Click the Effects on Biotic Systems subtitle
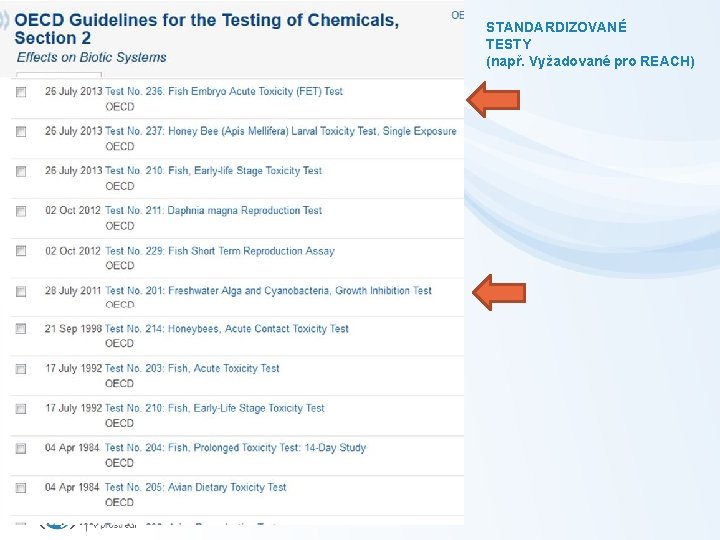Image resolution: width=720 pixels, height=540 pixels. click(x=92, y=57)
